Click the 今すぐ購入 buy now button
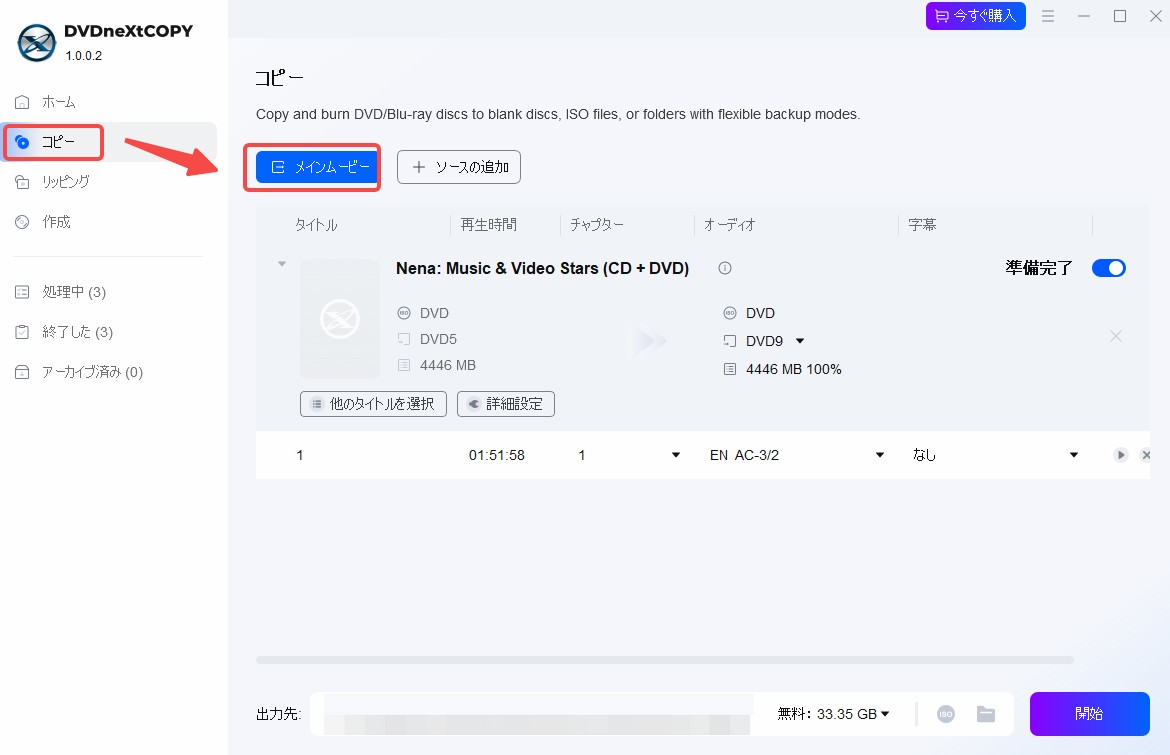Viewport: 1170px width, 755px height. pos(975,16)
